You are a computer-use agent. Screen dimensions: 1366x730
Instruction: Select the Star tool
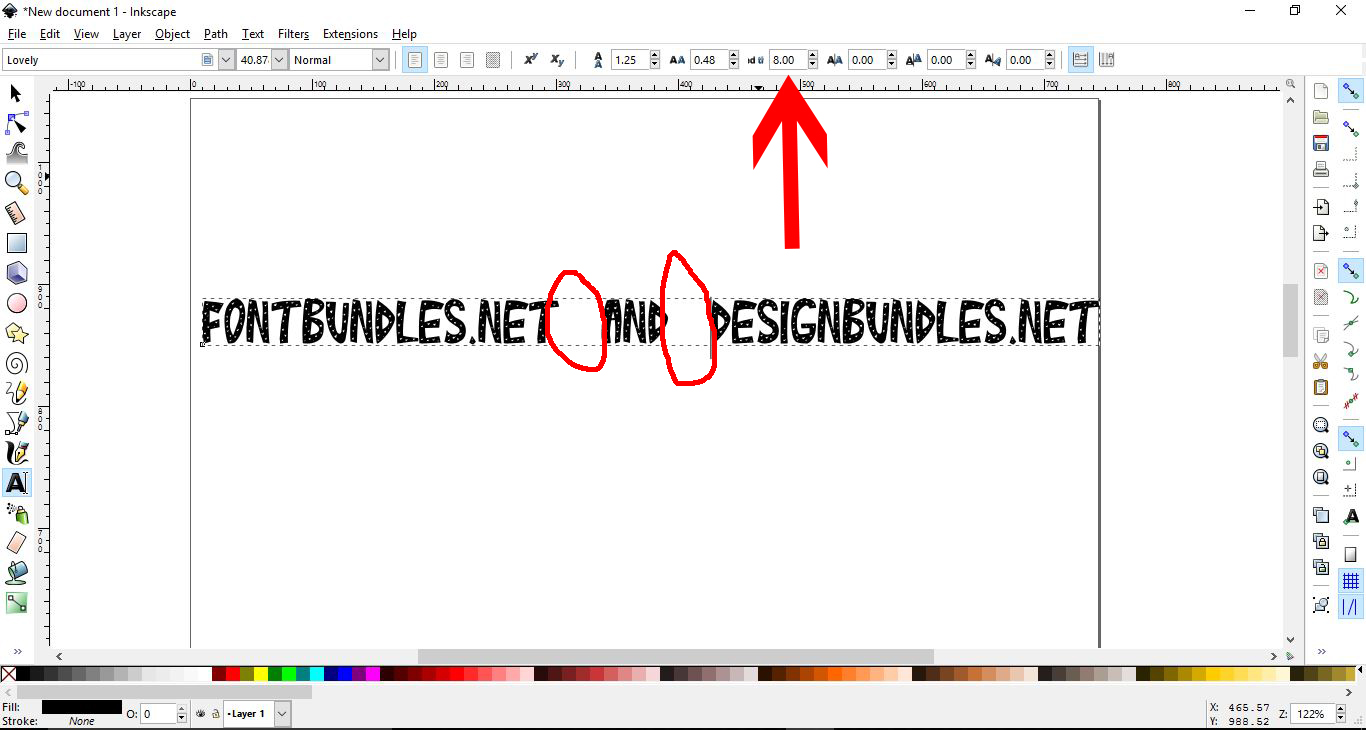[16, 333]
